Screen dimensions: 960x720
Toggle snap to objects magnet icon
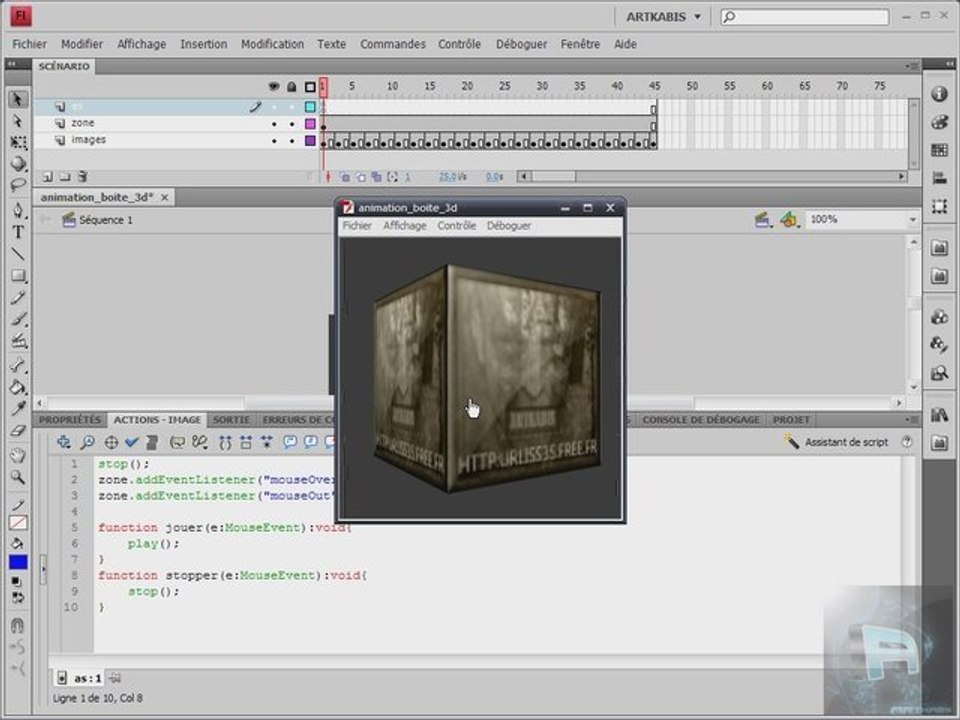click(x=18, y=625)
